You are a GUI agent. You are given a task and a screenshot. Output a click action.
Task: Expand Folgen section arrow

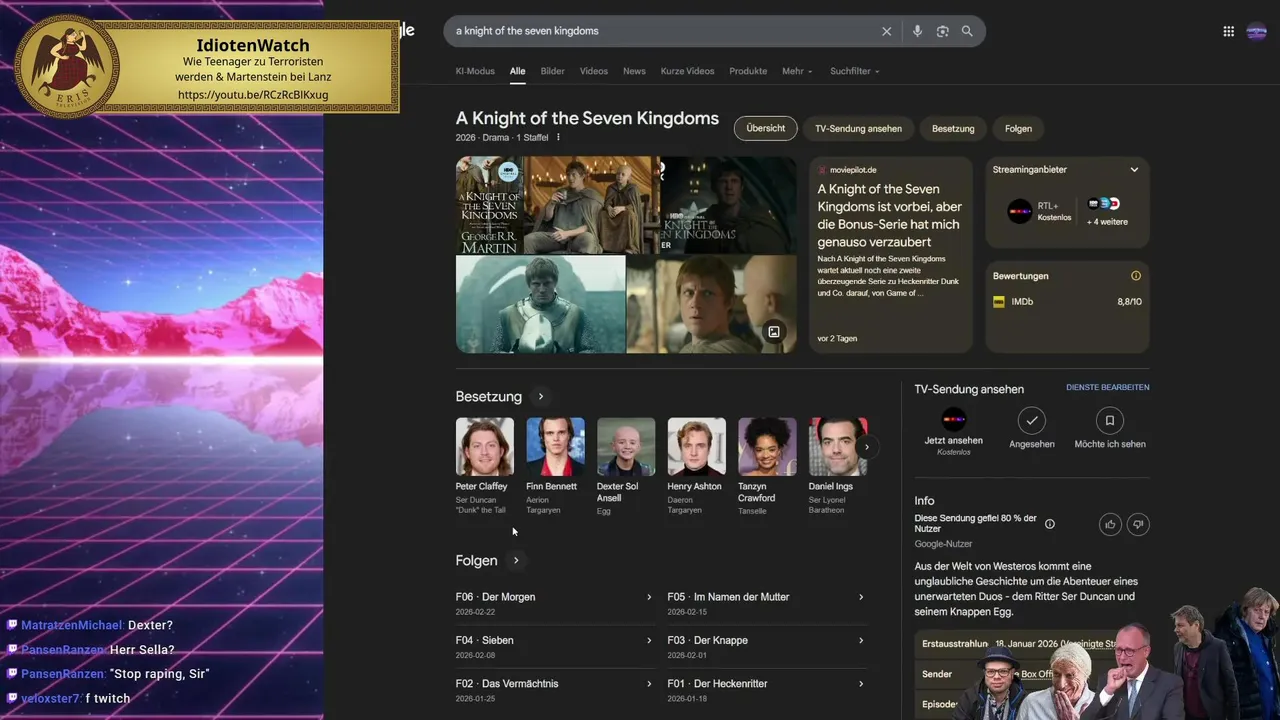[x=516, y=561]
